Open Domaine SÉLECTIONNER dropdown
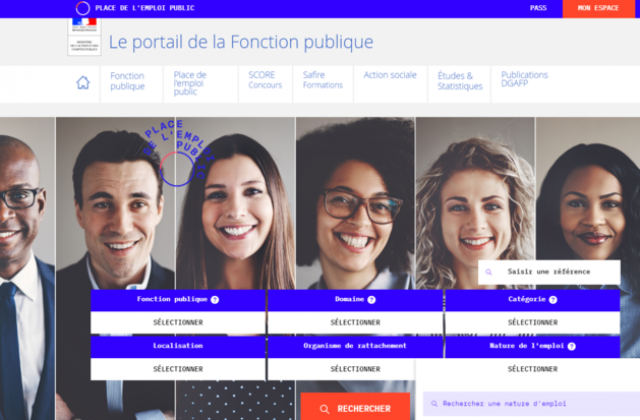This screenshot has width=640, height=420. click(x=355, y=322)
